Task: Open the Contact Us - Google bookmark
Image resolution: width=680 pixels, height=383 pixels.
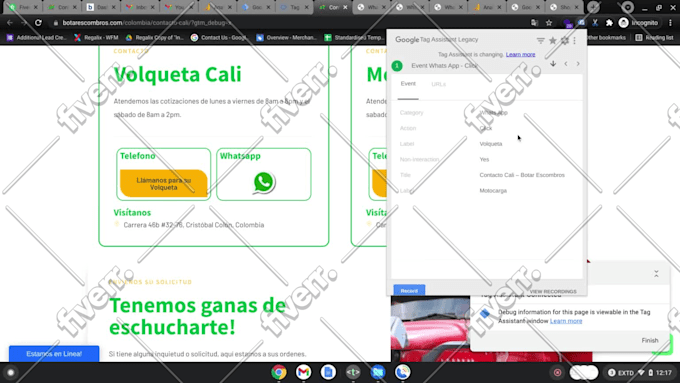Action: pos(219,38)
